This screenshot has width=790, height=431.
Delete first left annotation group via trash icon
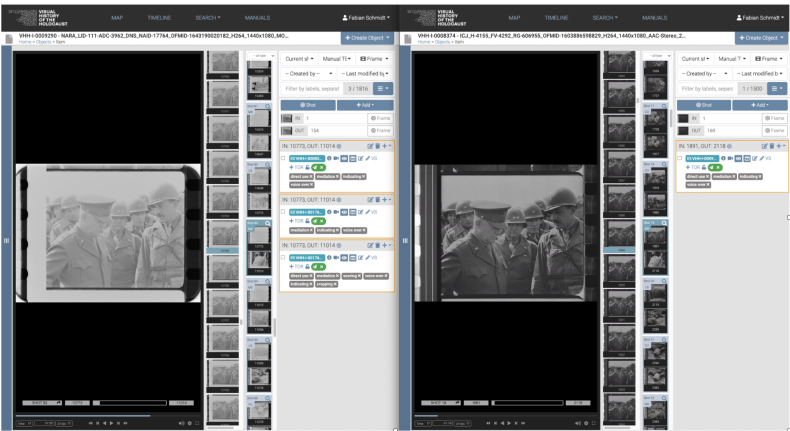coord(377,146)
